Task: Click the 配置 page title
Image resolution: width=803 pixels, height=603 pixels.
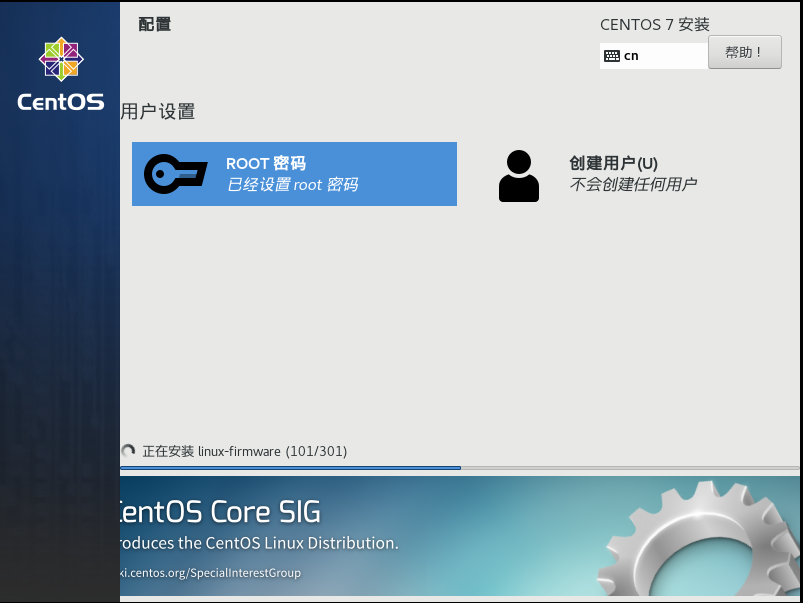Action: [155, 24]
